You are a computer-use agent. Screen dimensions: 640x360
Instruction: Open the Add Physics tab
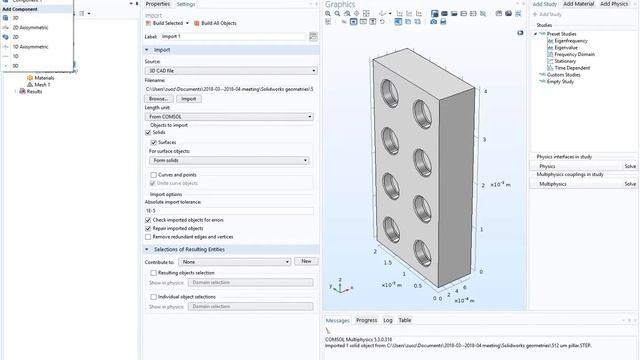coord(614,4)
